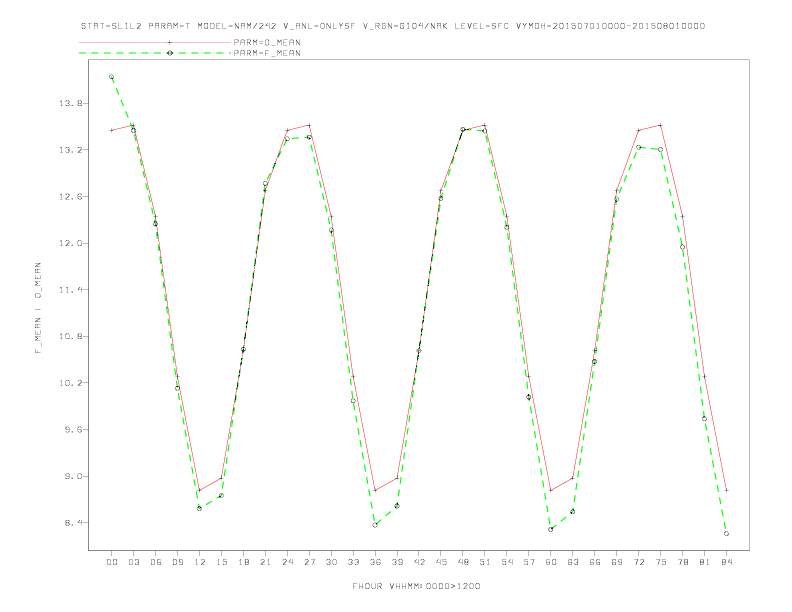Click the x-axis tick label 42
The height and width of the screenshot is (612, 792).
[419, 562]
